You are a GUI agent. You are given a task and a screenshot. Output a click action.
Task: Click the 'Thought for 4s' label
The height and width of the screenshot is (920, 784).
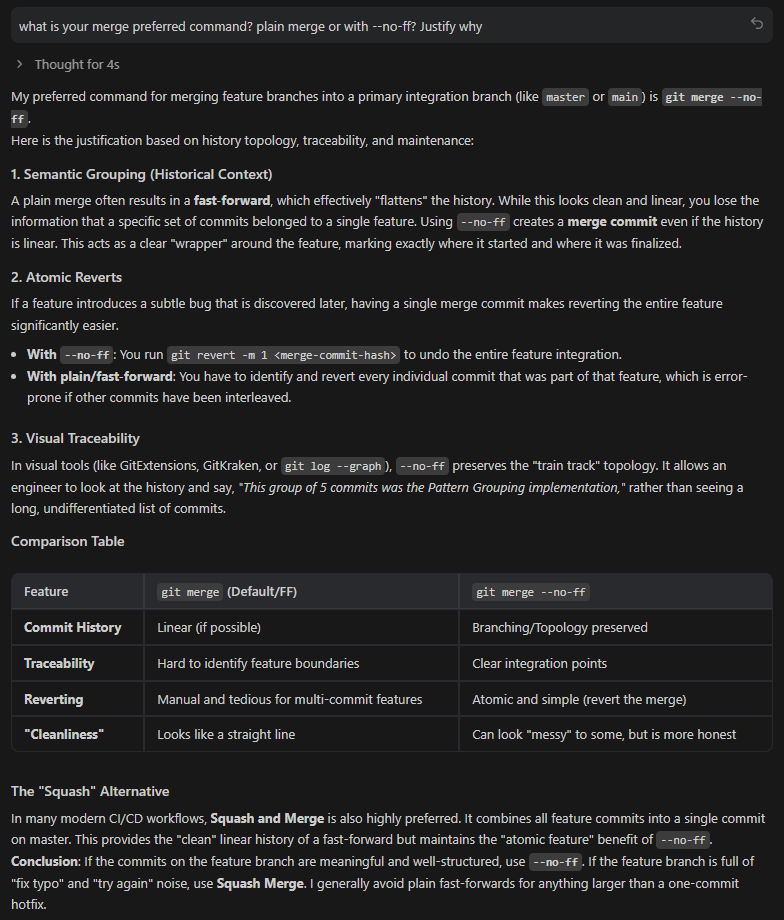click(77, 65)
